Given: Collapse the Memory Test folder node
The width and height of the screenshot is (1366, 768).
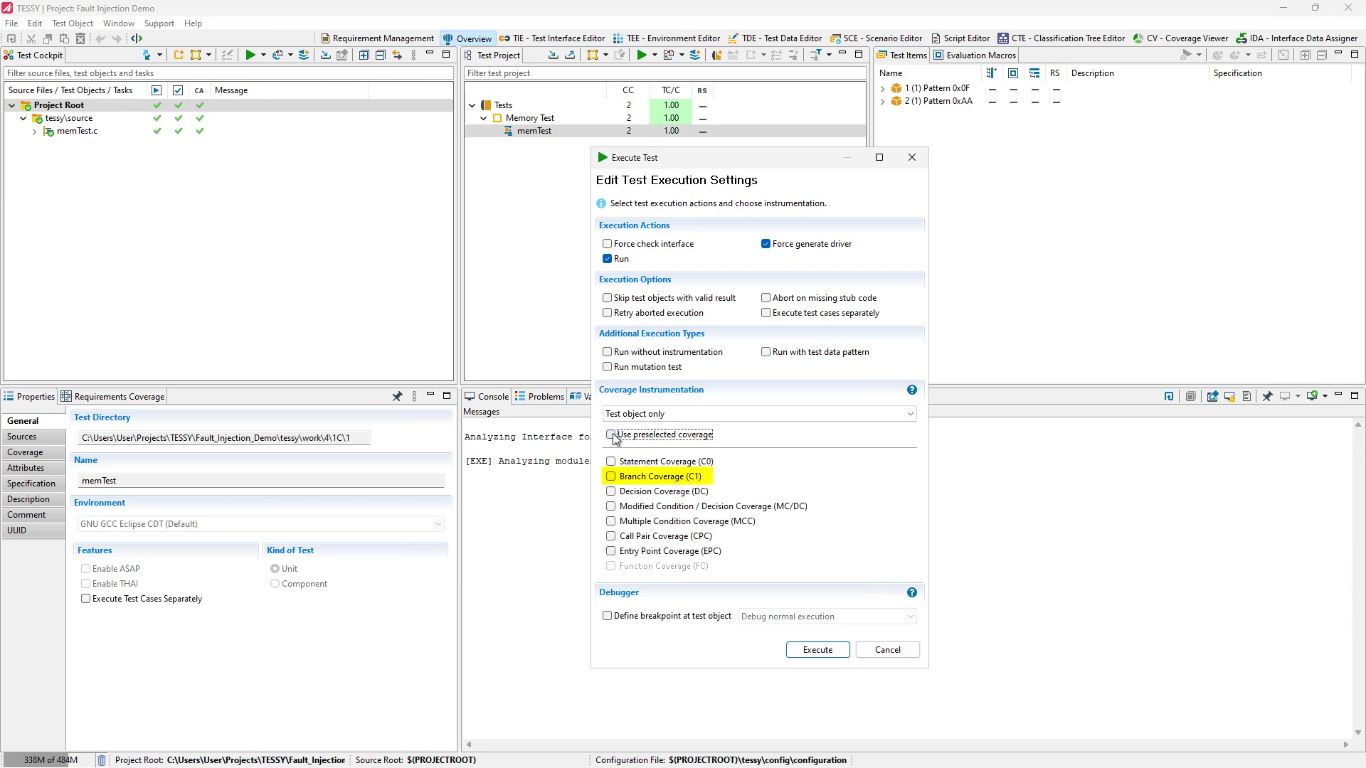Looking at the screenshot, I should [484, 118].
